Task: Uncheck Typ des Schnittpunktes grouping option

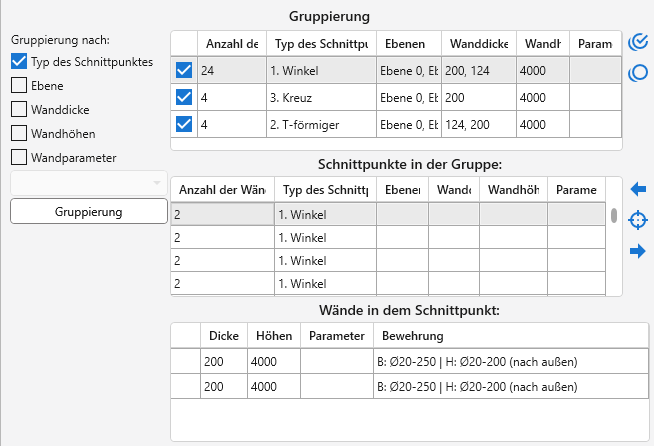Action: (x=19, y=61)
